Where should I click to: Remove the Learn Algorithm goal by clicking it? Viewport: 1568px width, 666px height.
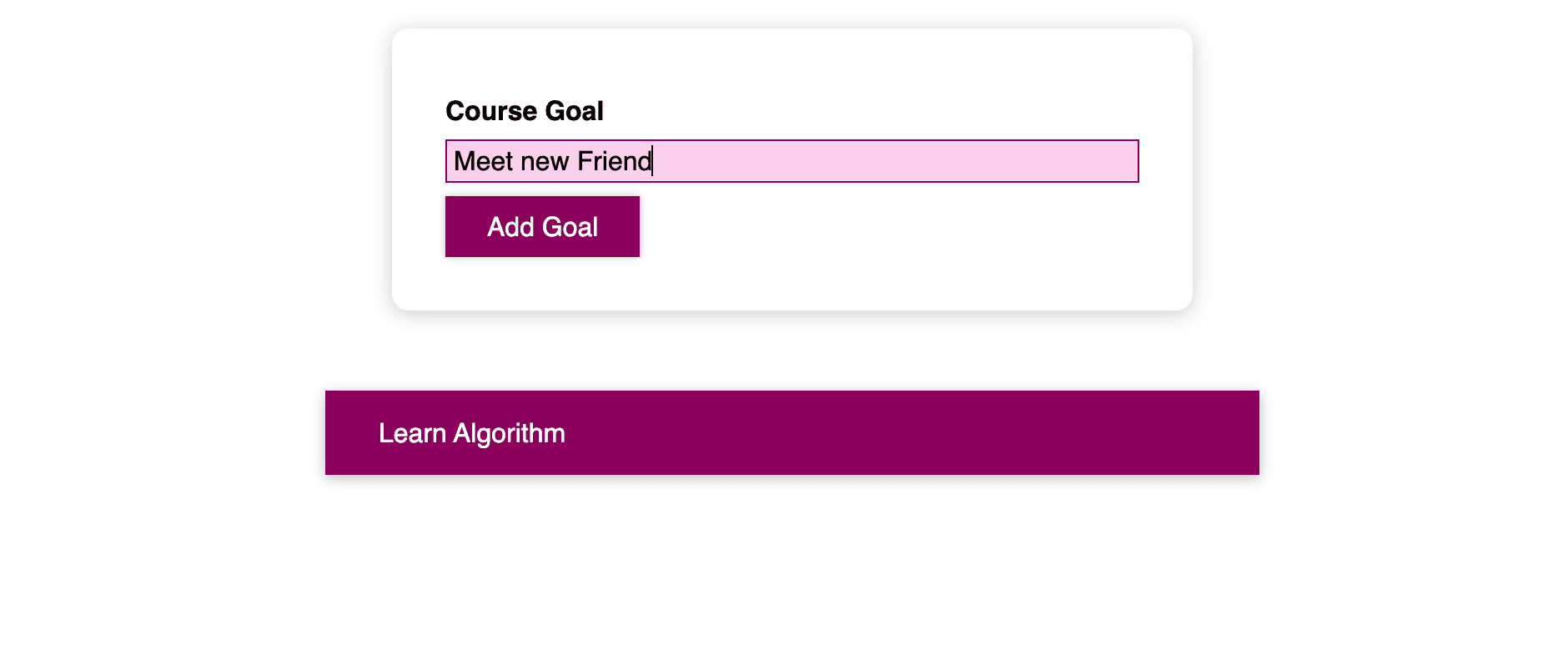click(x=792, y=432)
